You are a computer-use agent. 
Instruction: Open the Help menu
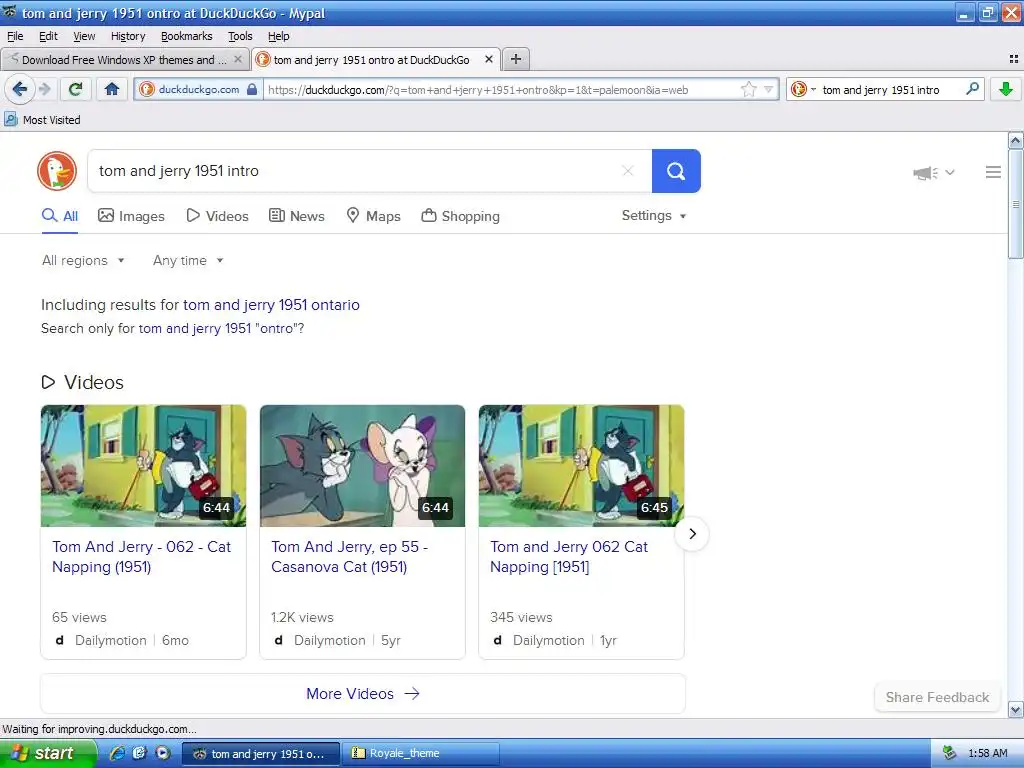tap(279, 36)
